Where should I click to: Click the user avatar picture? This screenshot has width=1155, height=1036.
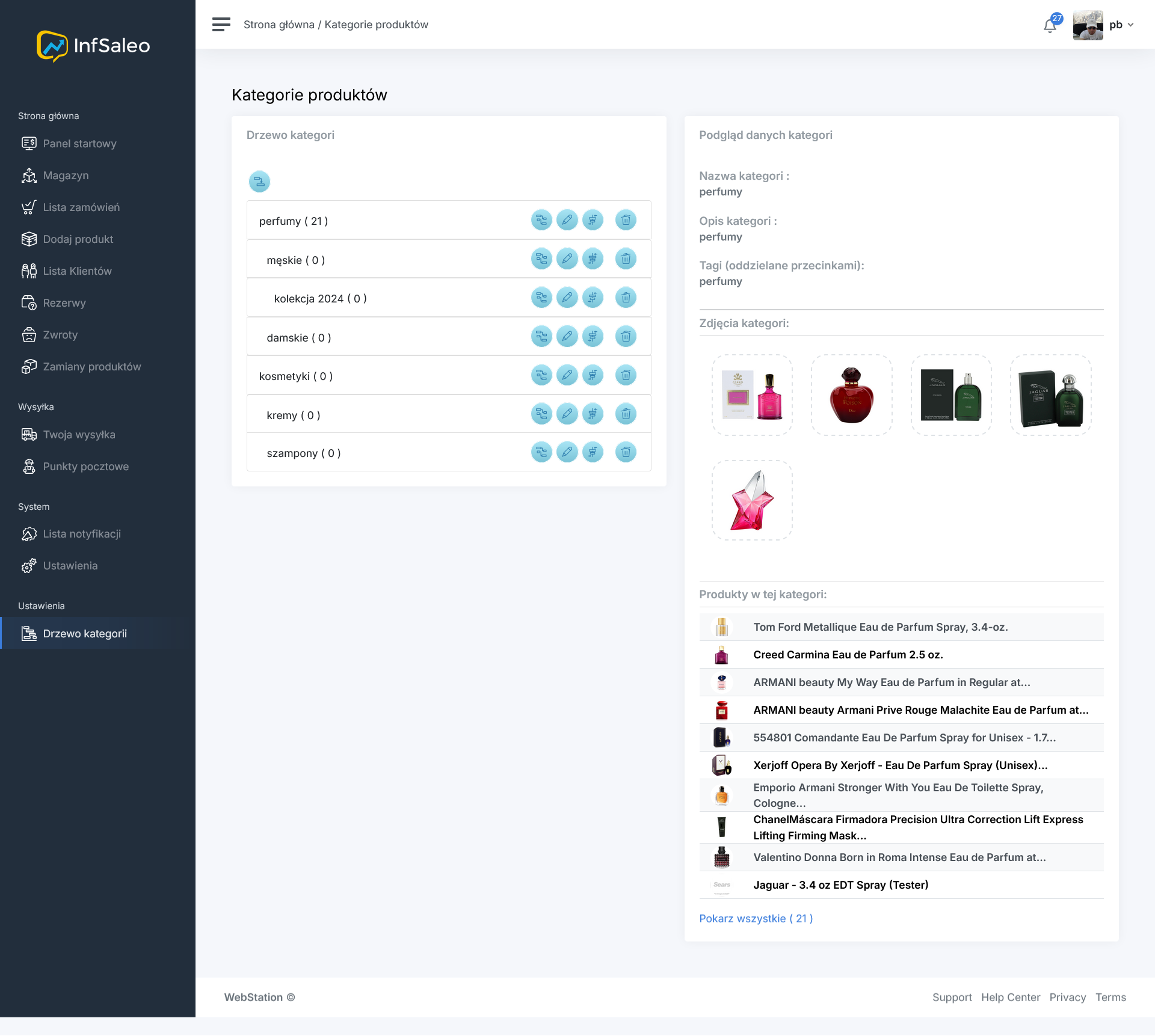1088,25
